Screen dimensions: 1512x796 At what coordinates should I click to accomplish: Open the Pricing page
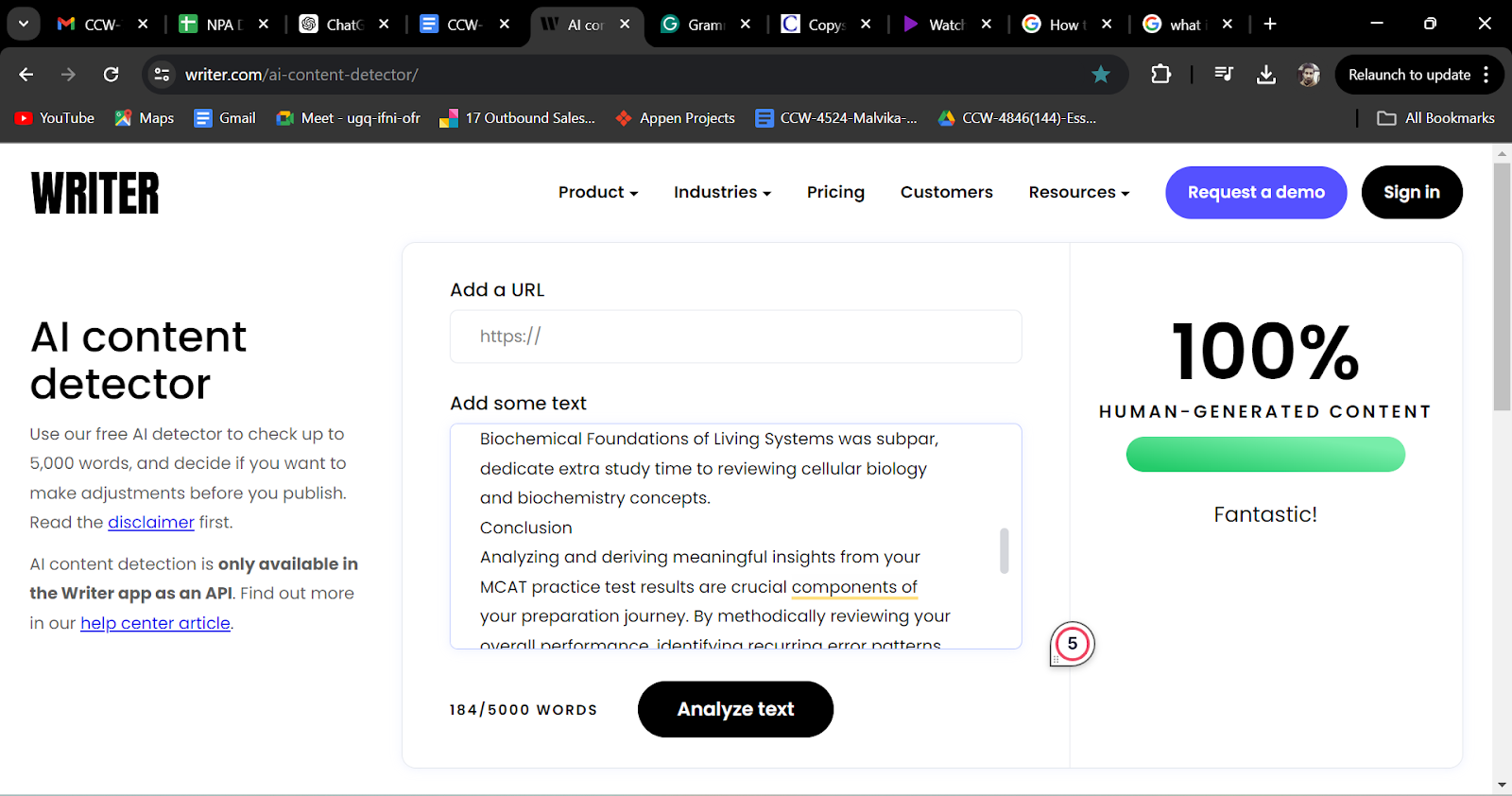click(x=835, y=192)
